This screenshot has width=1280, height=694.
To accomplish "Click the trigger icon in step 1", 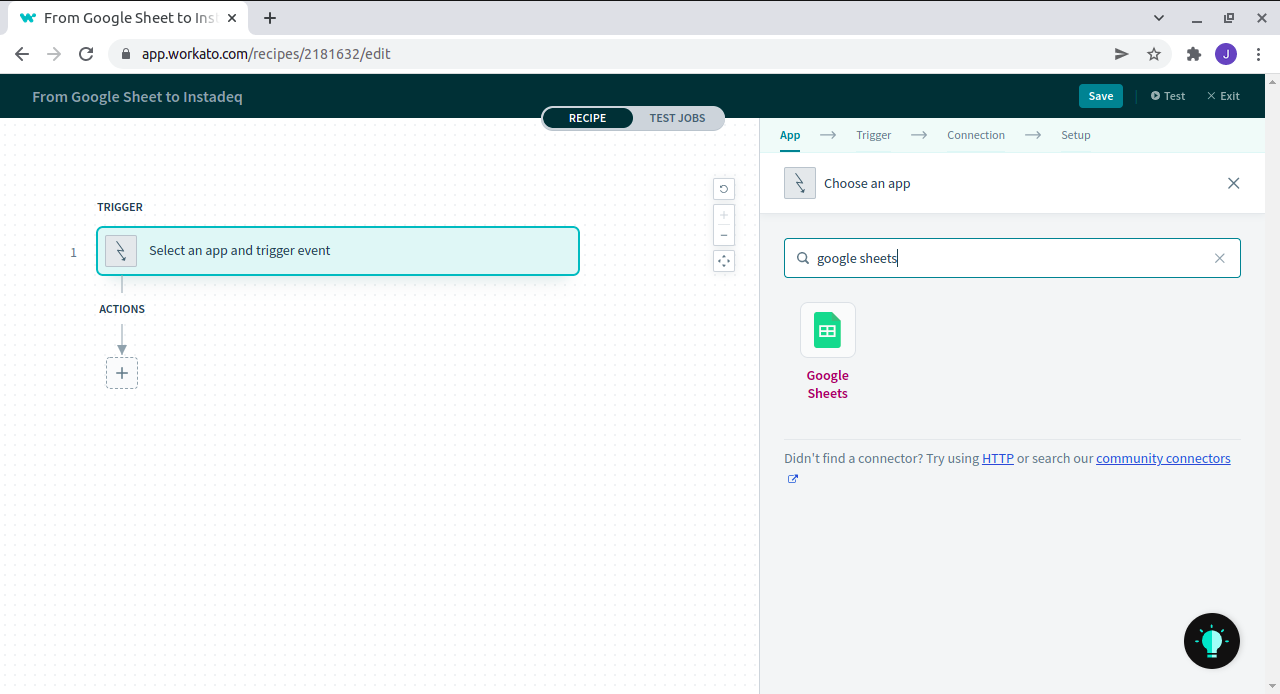I will click(121, 251).
